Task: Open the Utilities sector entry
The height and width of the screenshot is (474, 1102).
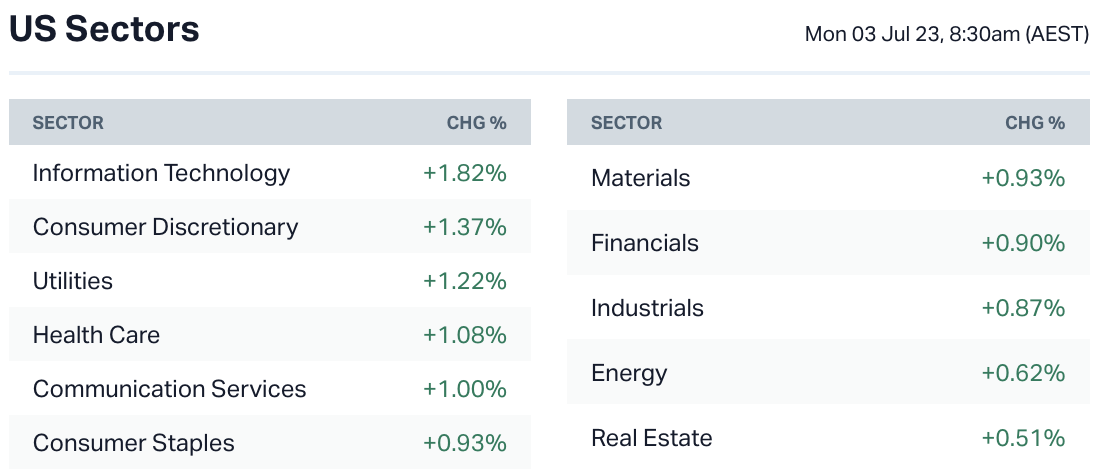Action: click(x=73, y=281)
